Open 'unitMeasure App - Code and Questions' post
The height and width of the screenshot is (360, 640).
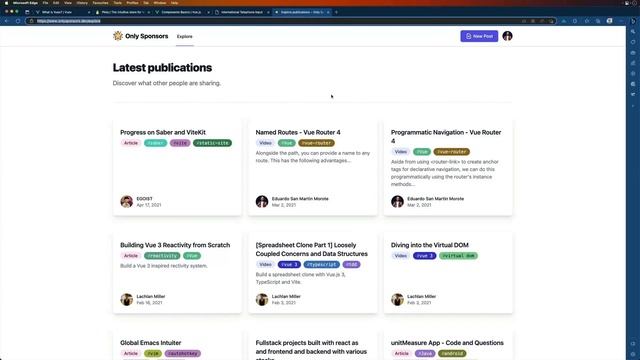447,343
